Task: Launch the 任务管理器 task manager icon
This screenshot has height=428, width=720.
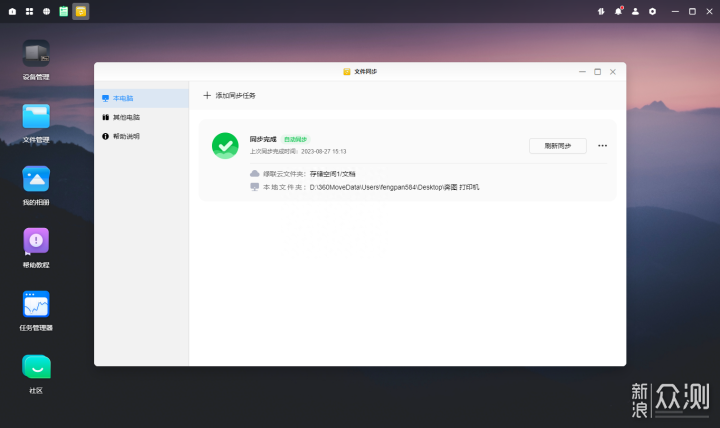Action: [x=36, y=304]
